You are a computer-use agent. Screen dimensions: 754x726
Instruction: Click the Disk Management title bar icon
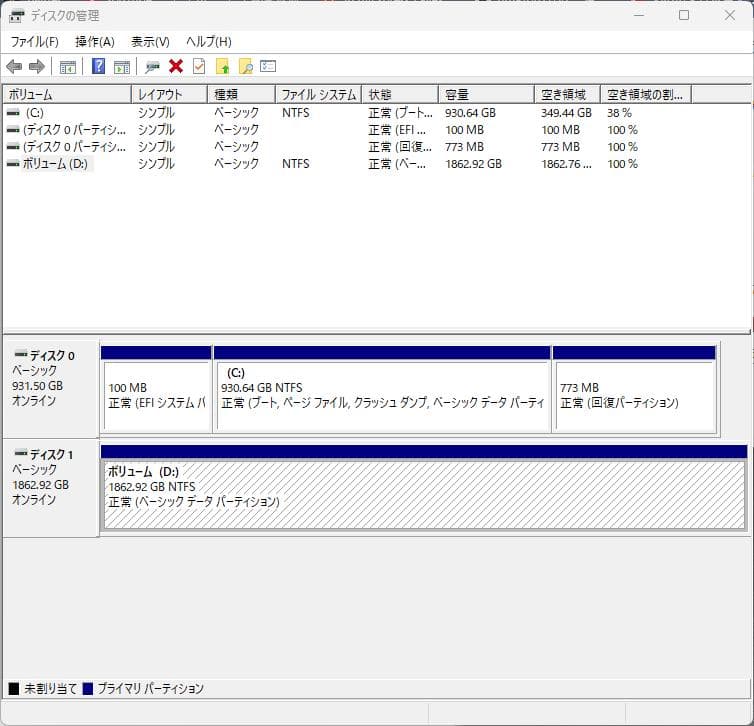pyautogui.click(x=16, y=16)
